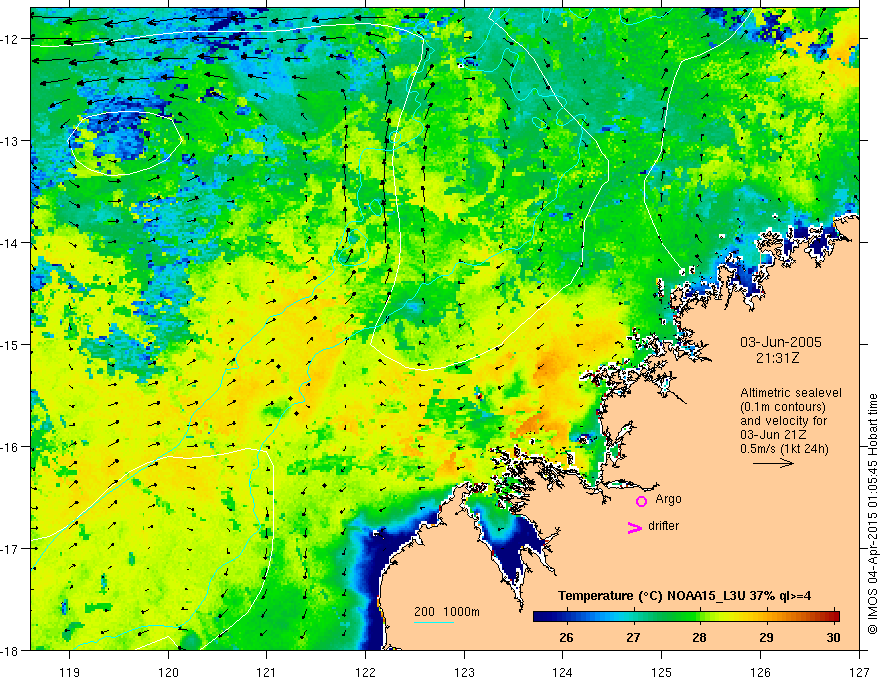Screen dimensions: 880x680
Task: Click the '21:31Z' time label
Action: [777, 357]
